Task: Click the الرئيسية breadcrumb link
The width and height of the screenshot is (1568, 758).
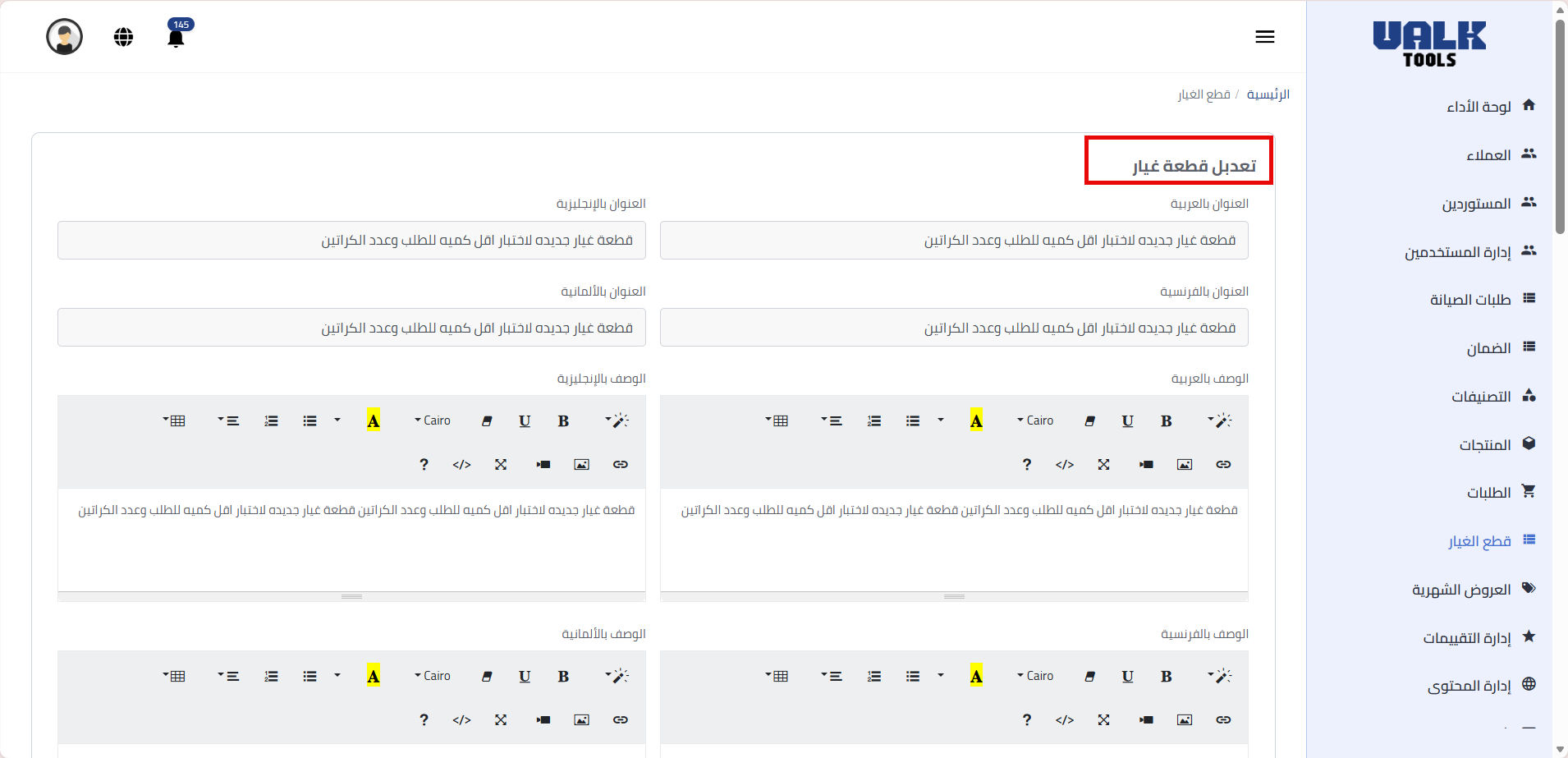Action: 1268,94
